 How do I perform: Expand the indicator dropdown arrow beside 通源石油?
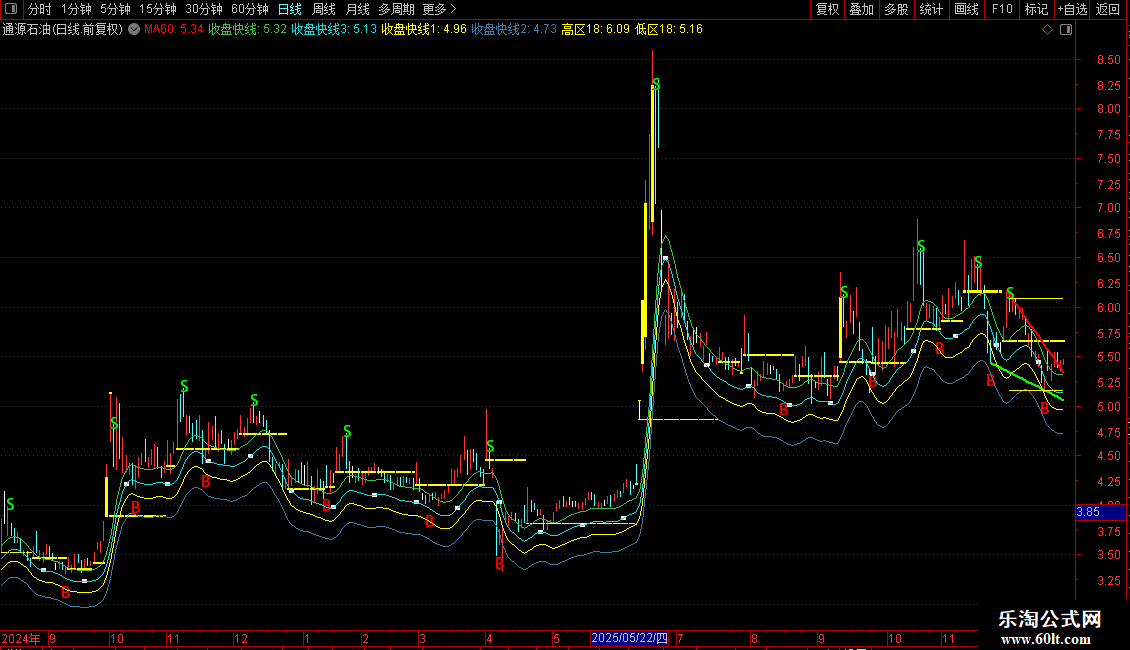[x=134, y=30]
